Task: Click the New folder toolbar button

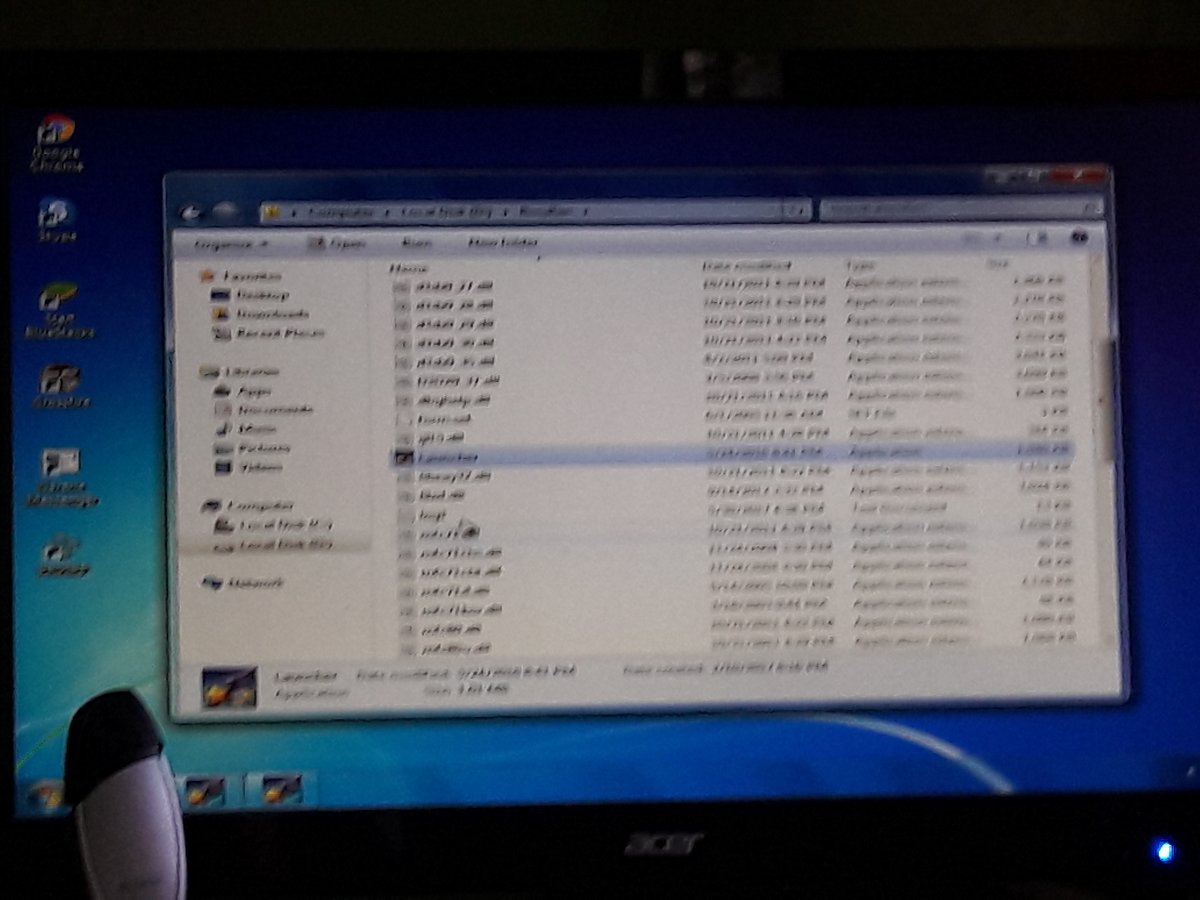Action: [503, 242]
